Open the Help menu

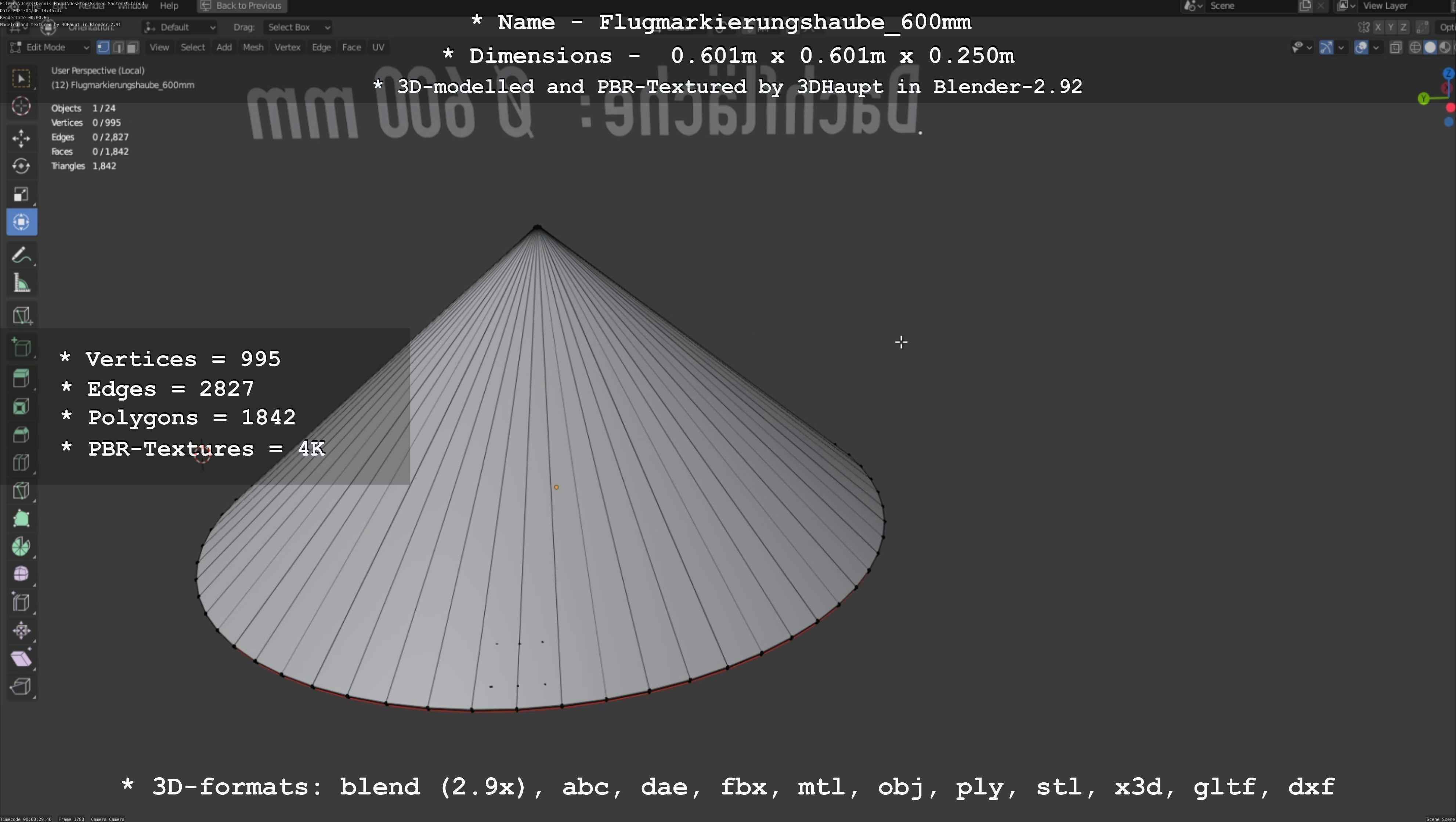coord(169,6)
